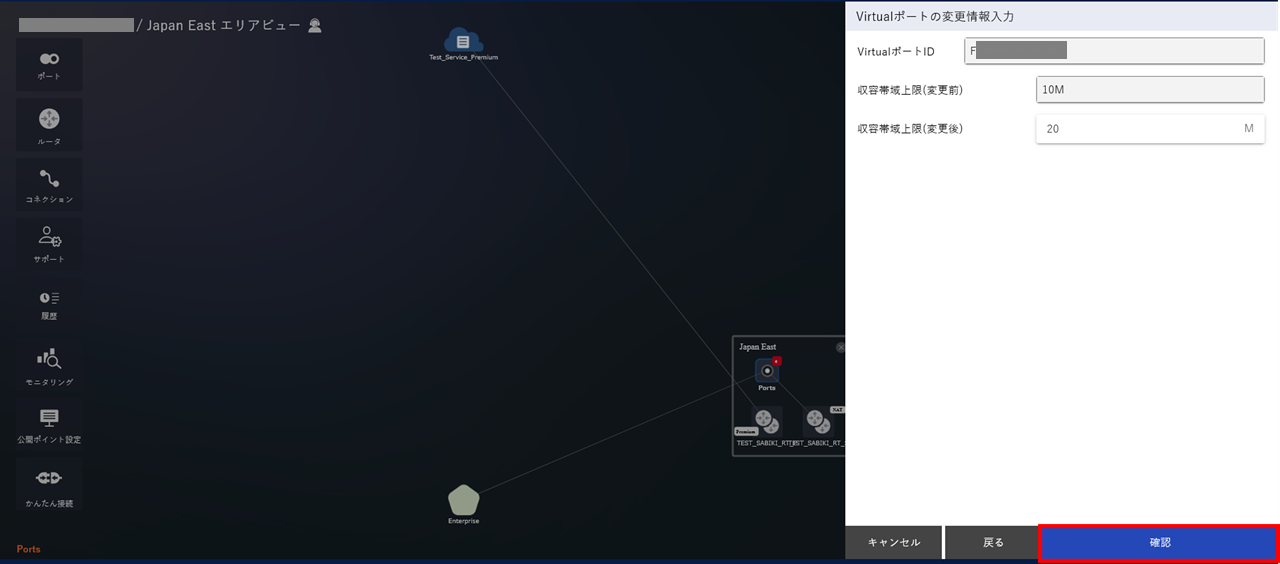
Task: Click the 戻る (Back) button
Action: pyautogui.click(x=993, y=542)
